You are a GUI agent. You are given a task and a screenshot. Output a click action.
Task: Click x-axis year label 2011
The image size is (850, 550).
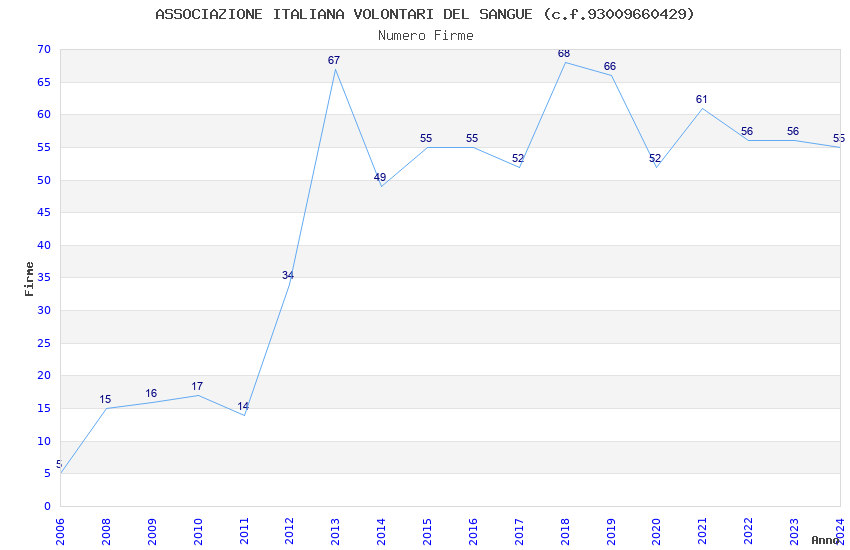[244, 532]
